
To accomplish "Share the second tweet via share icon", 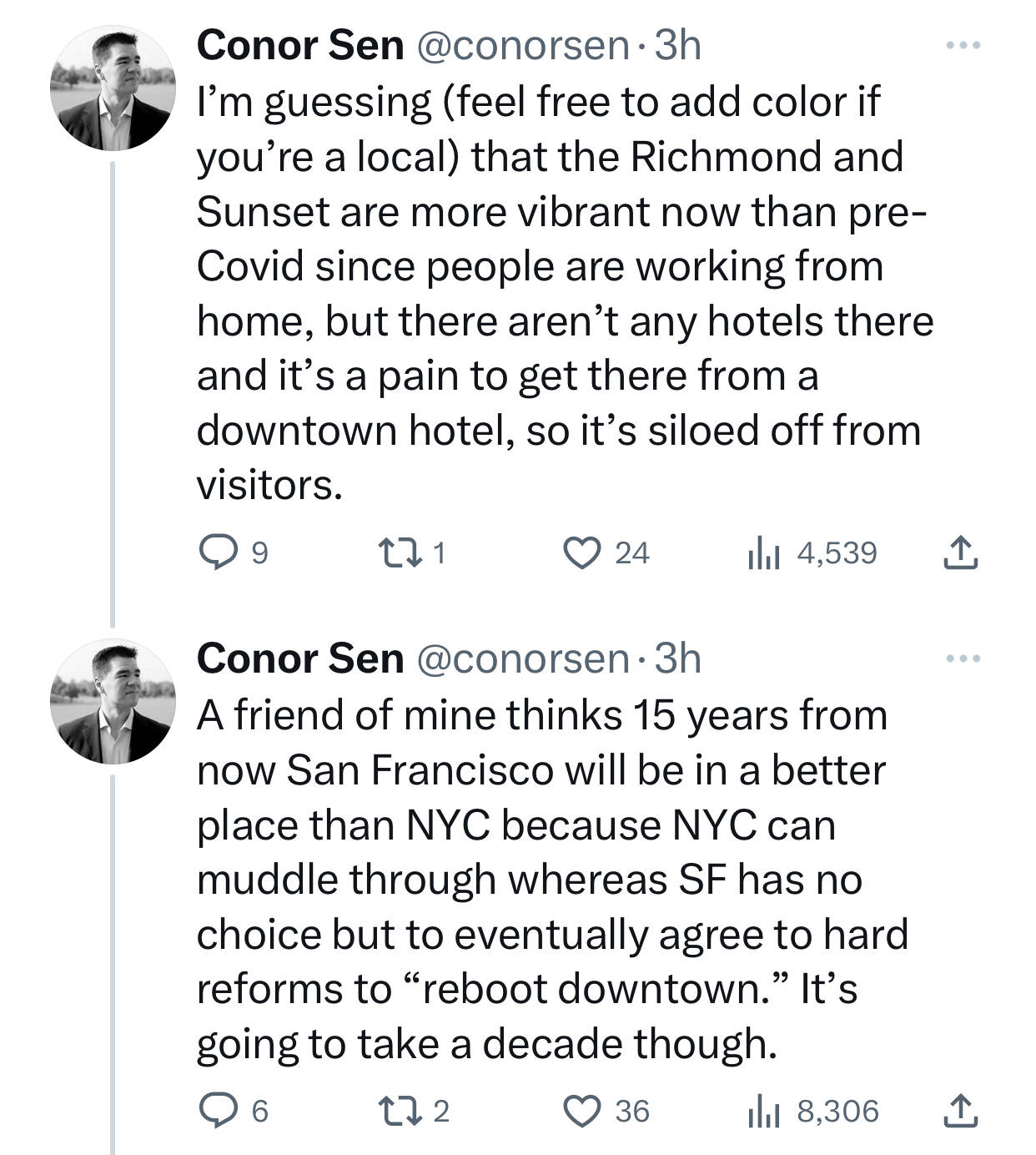I will (x=960, y=1111).
